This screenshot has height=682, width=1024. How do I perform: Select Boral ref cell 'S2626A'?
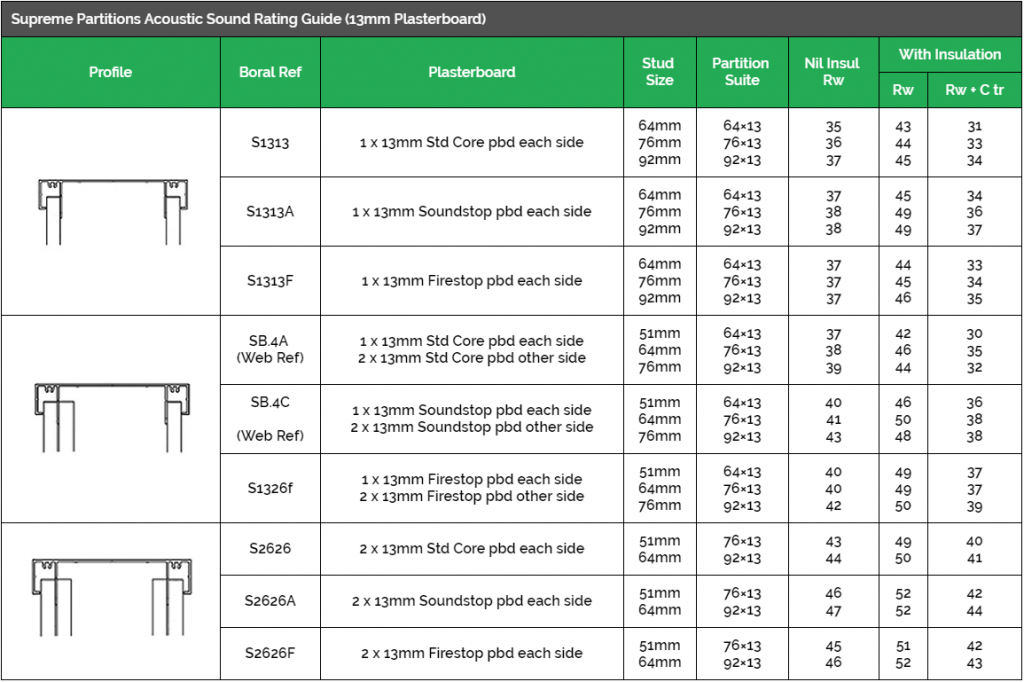click(270, 601)
